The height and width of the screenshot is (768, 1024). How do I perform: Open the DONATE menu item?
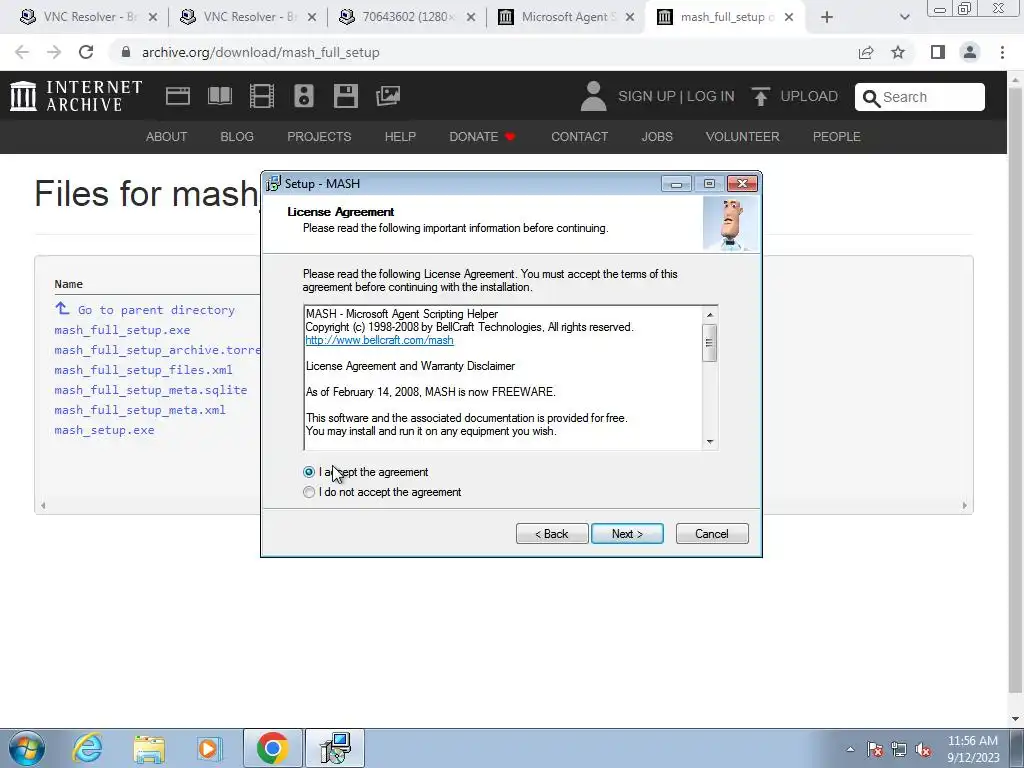pyautogui.click(x=483, y=136)
